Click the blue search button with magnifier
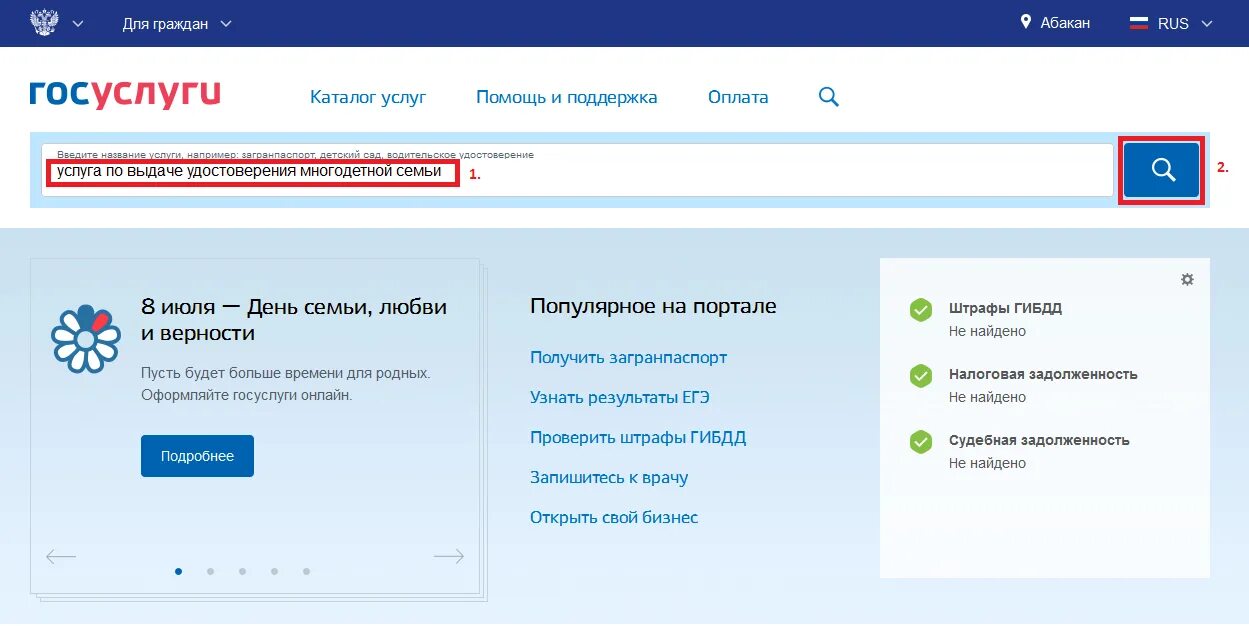 click(x=1161, y=170)
